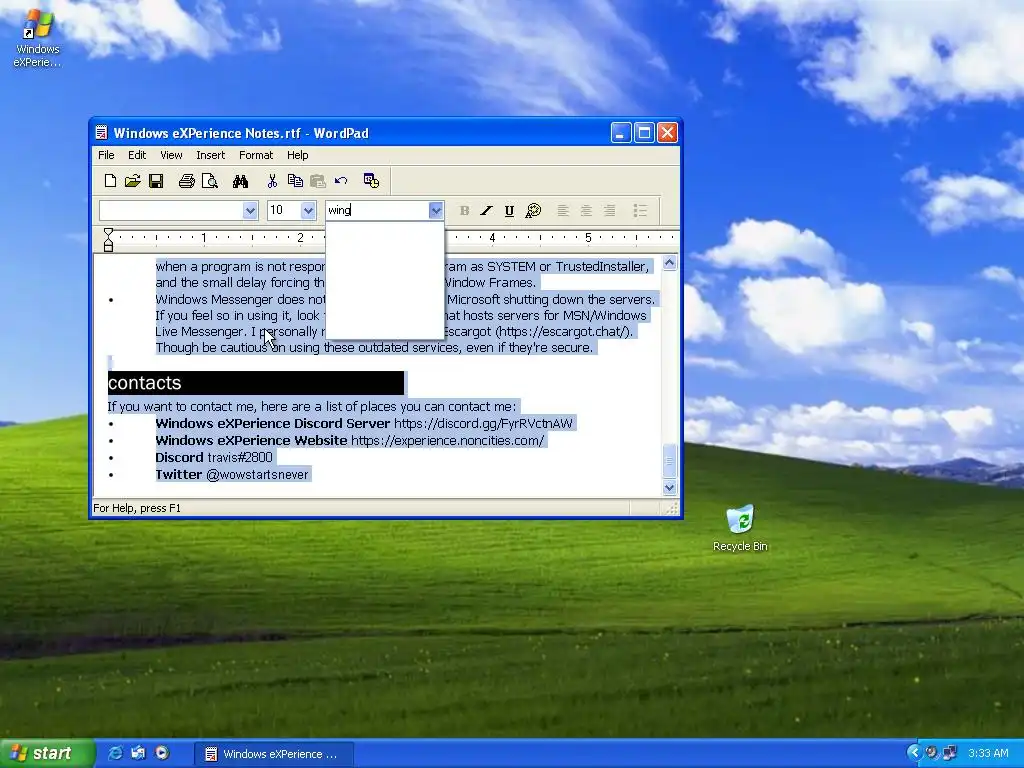1024x768 pixels.
Task: Click the Open folder toolbar icon
Action: tap(133, 181)
